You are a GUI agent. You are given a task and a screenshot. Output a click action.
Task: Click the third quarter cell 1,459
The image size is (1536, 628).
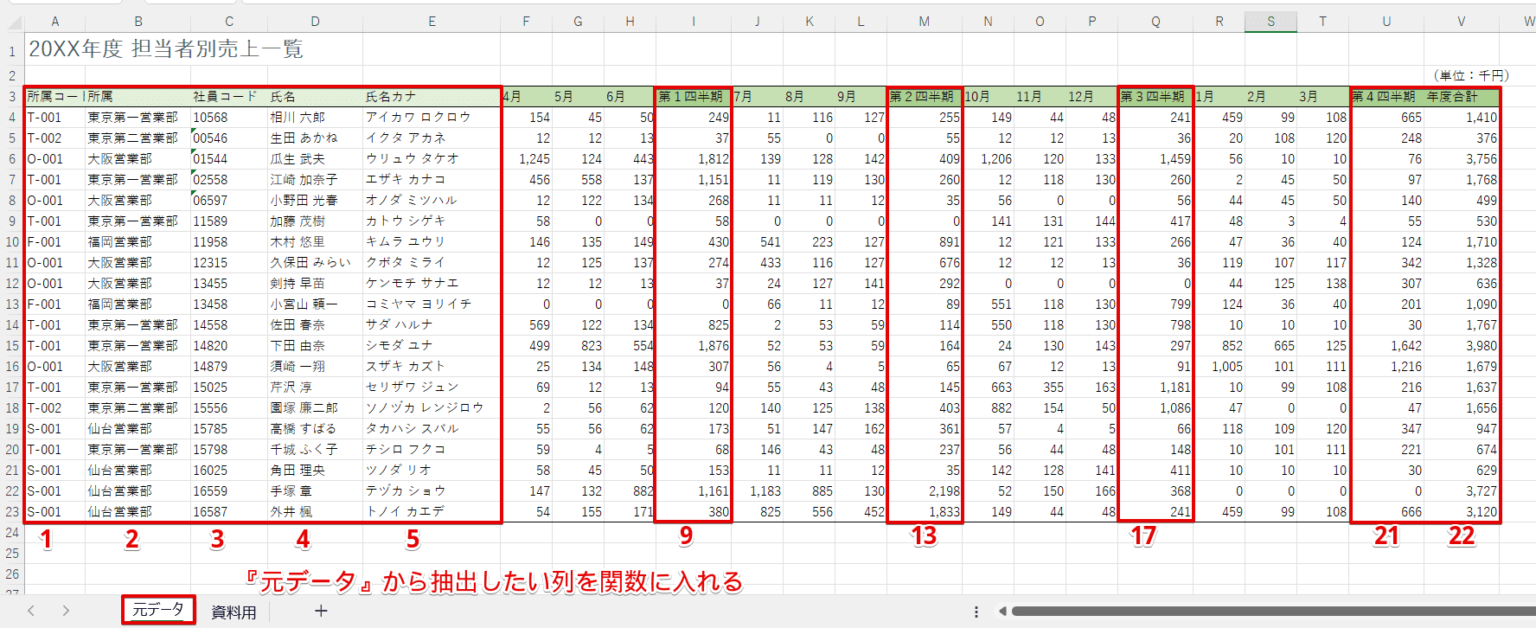click(x=1155, y=159)
